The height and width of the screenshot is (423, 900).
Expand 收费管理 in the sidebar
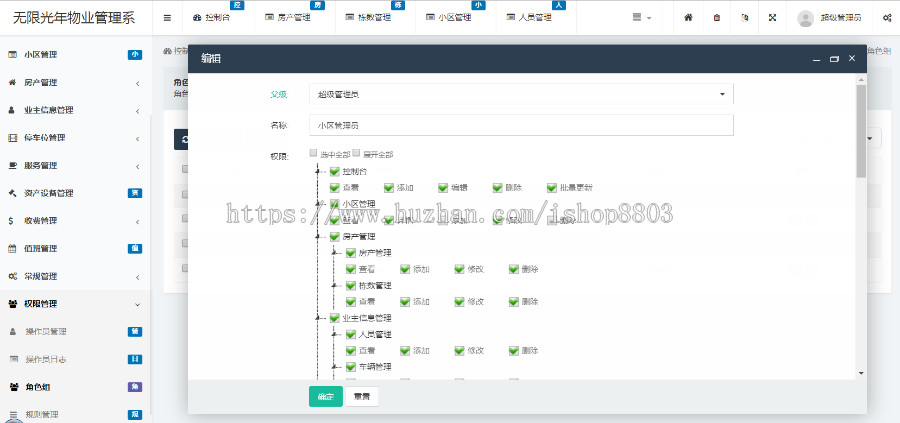pos(138,222)
